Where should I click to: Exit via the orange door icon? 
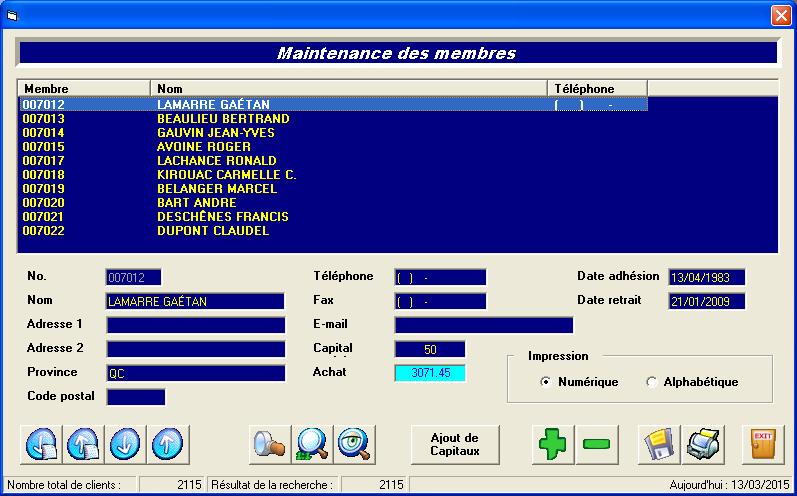[x=763, y=443]
